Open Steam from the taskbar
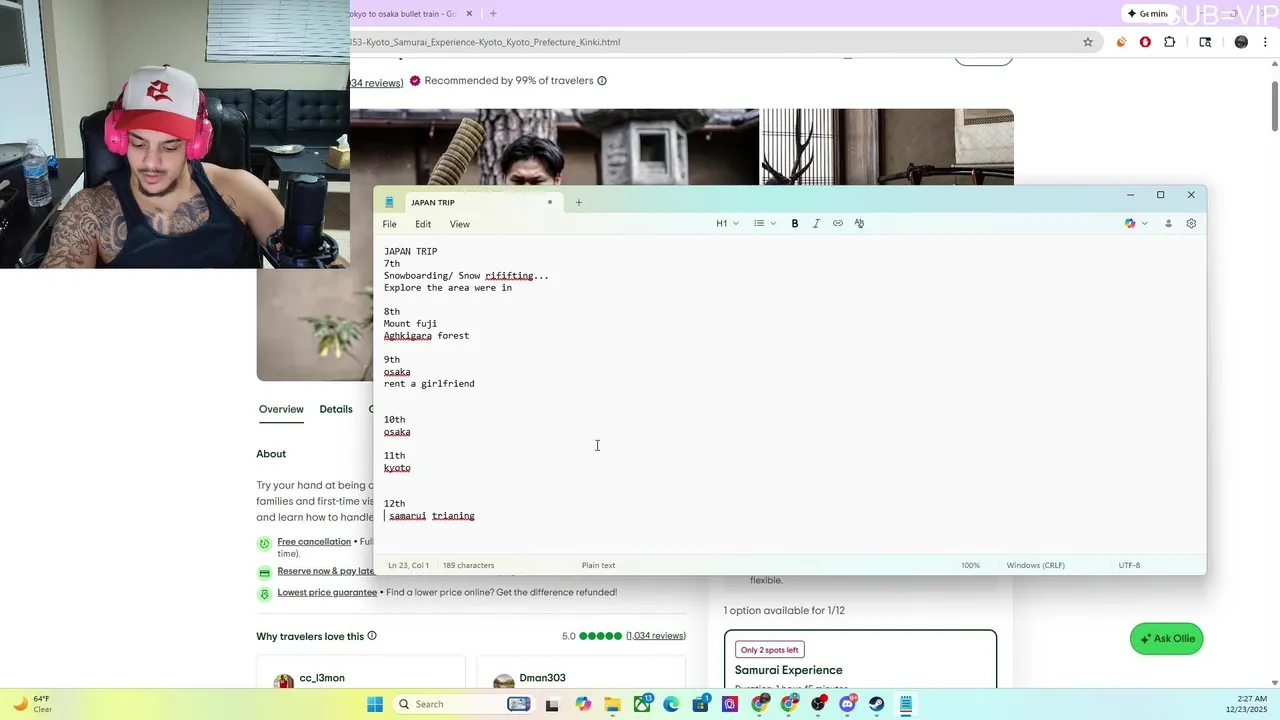Image resolution: width=1280 pixels, height=720 pixels. (876, 704)
